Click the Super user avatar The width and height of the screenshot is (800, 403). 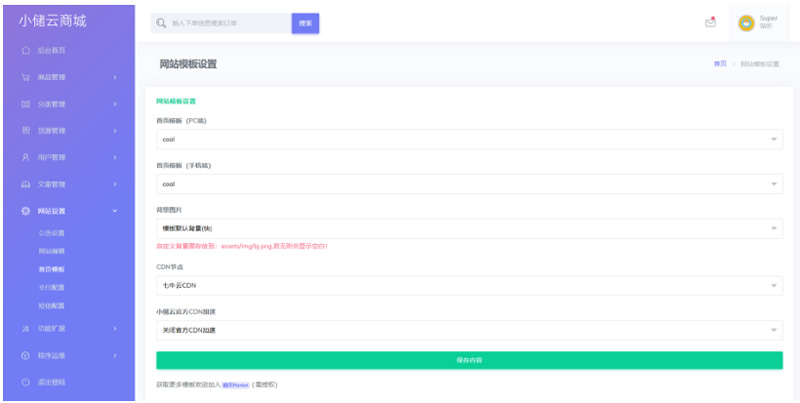[746, 23]
